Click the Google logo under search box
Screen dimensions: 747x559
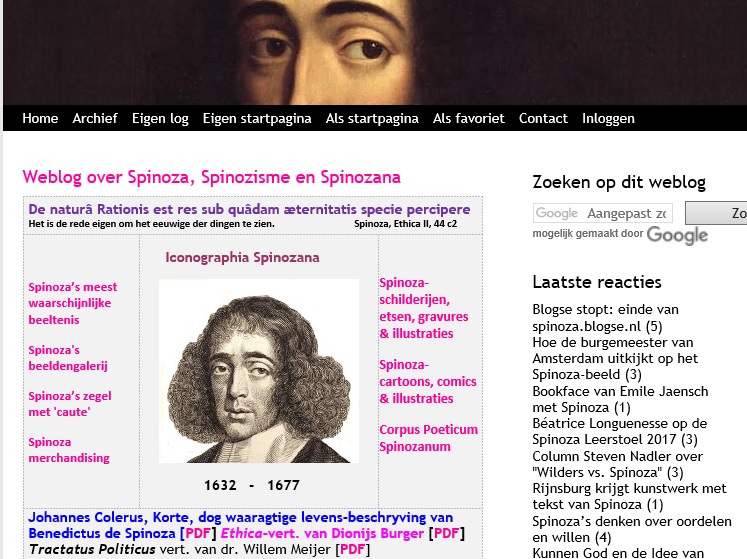(677, 235)
